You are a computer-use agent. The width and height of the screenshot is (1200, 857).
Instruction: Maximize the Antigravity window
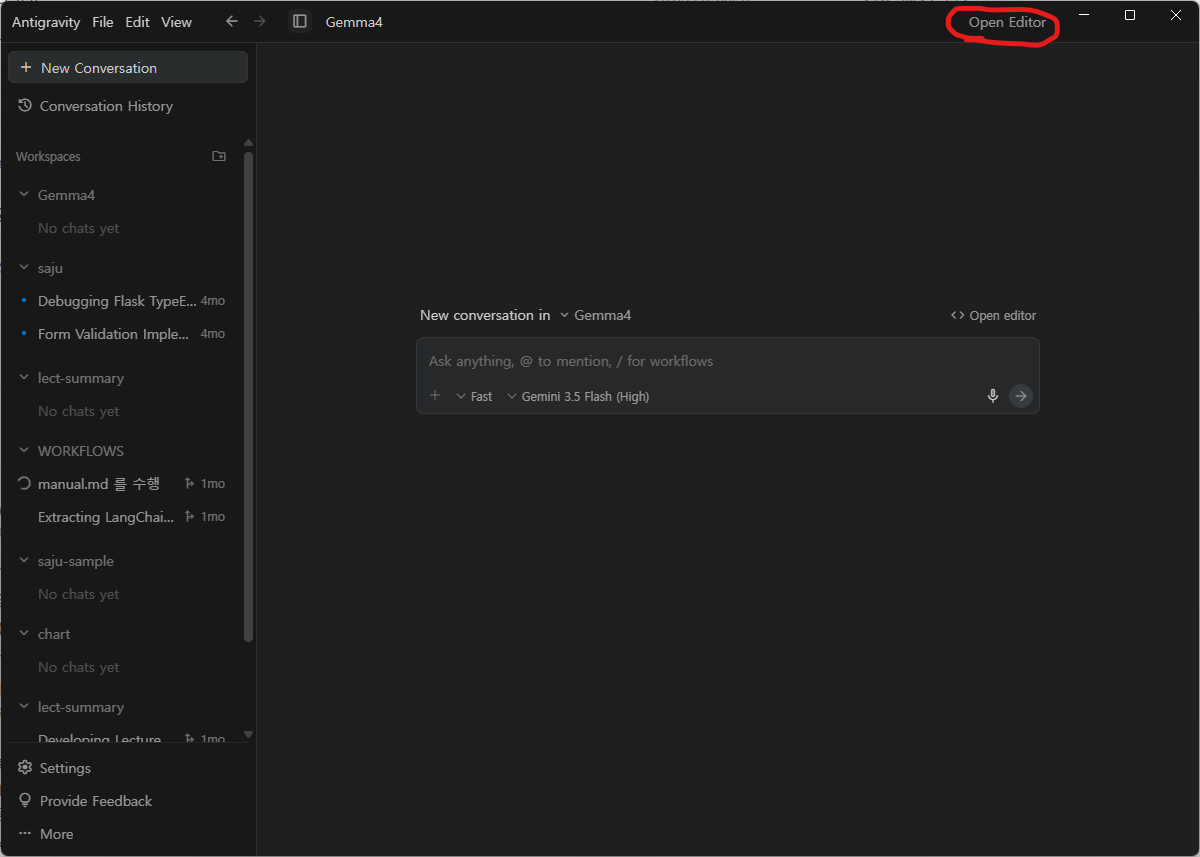click(1130, 15)
